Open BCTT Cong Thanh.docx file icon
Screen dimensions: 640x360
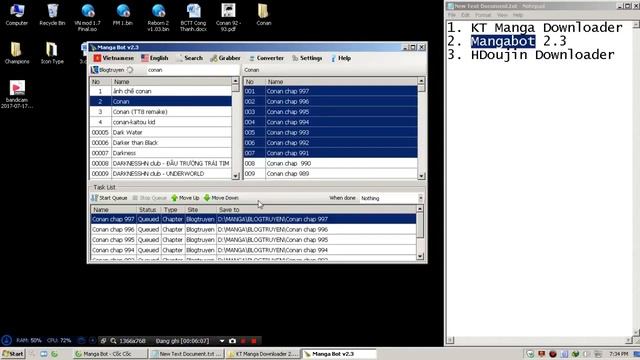point(193,17)
